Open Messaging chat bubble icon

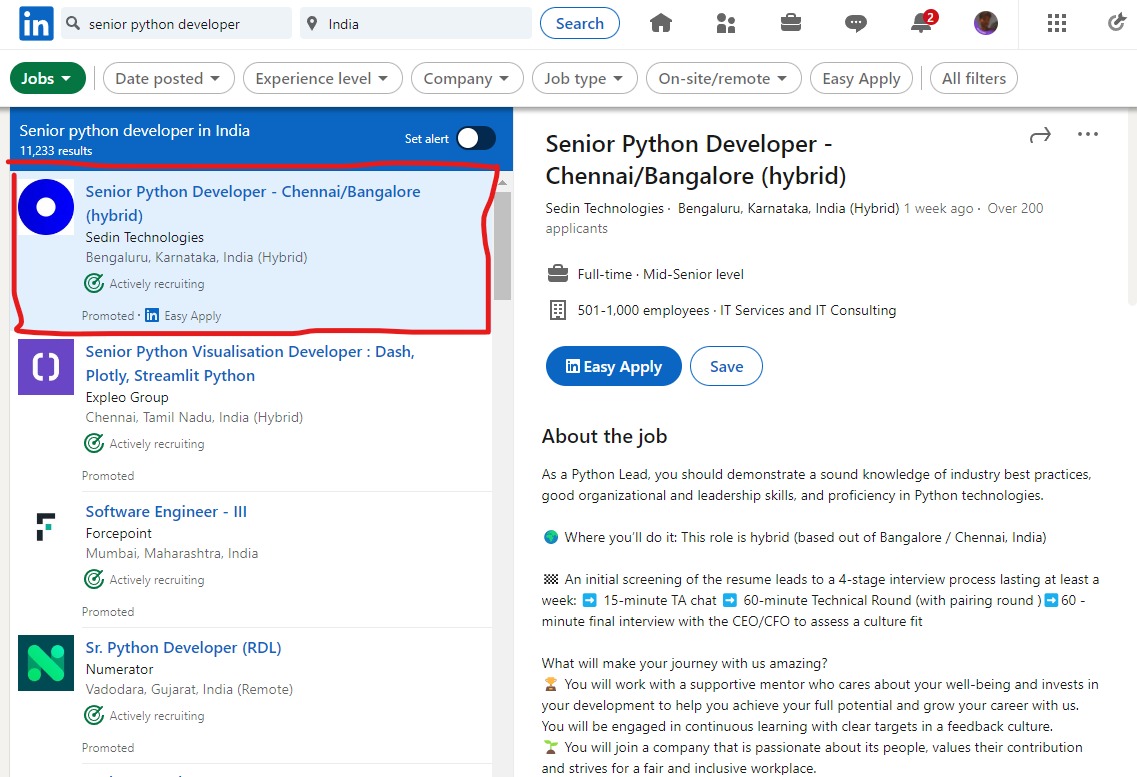pos(856,23)
